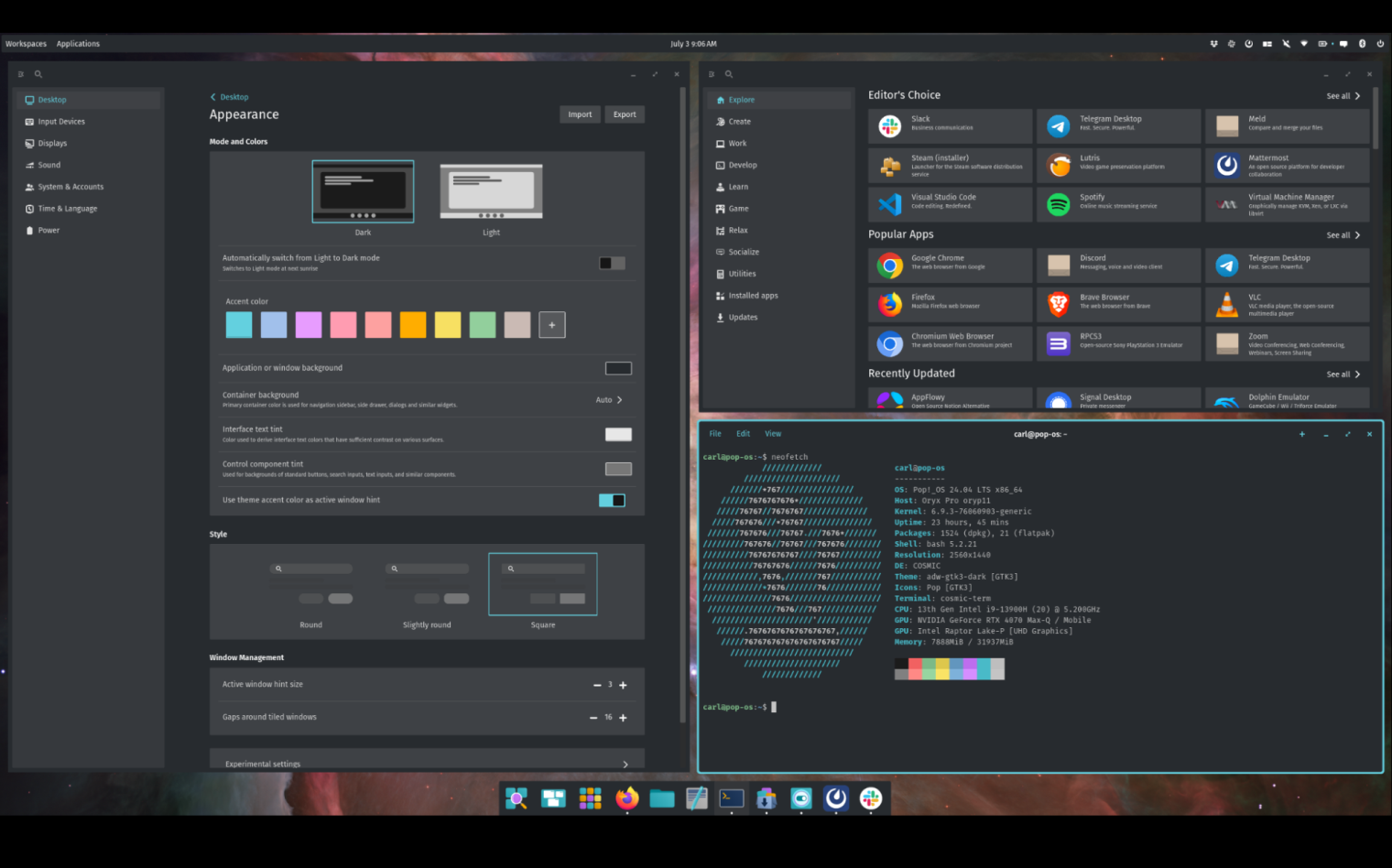Click See all next to Popular Apps

(x=1343, y=235)
